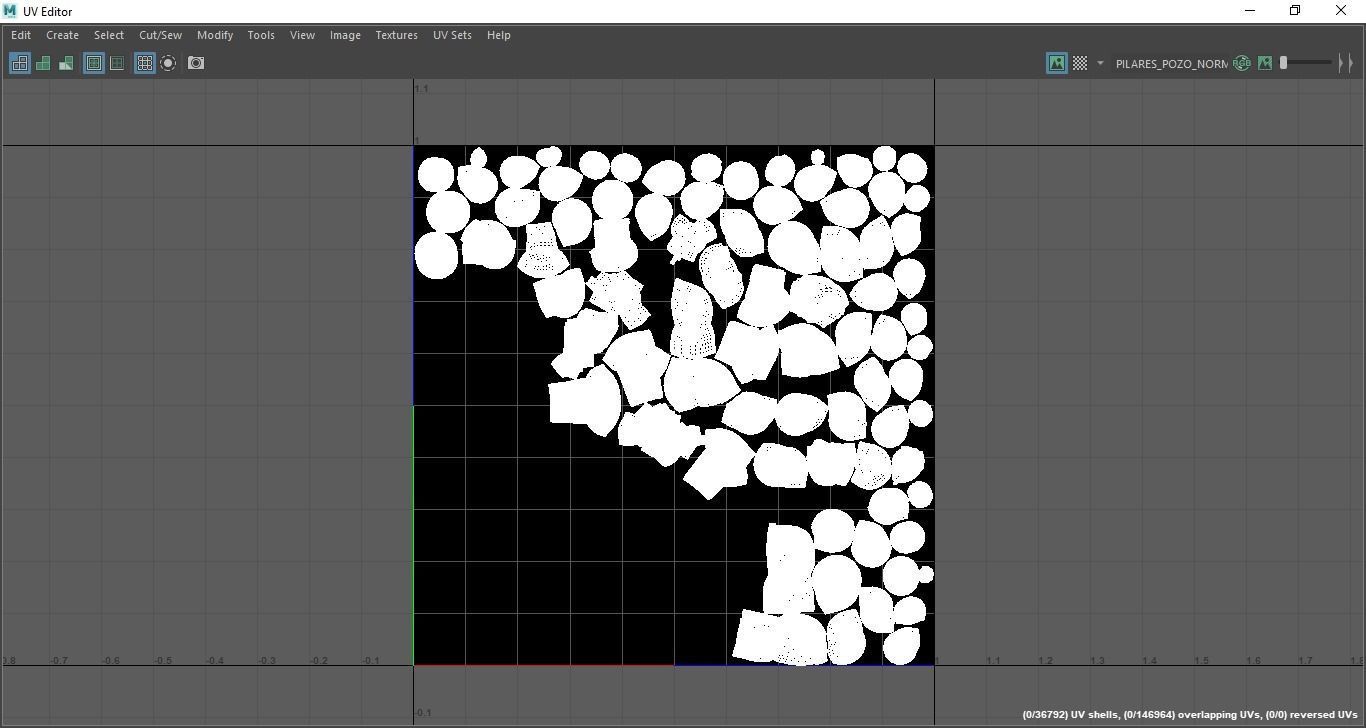The image size is (1366, 728).
Task: Open the Image menu
Action: [x=345, y=35]
